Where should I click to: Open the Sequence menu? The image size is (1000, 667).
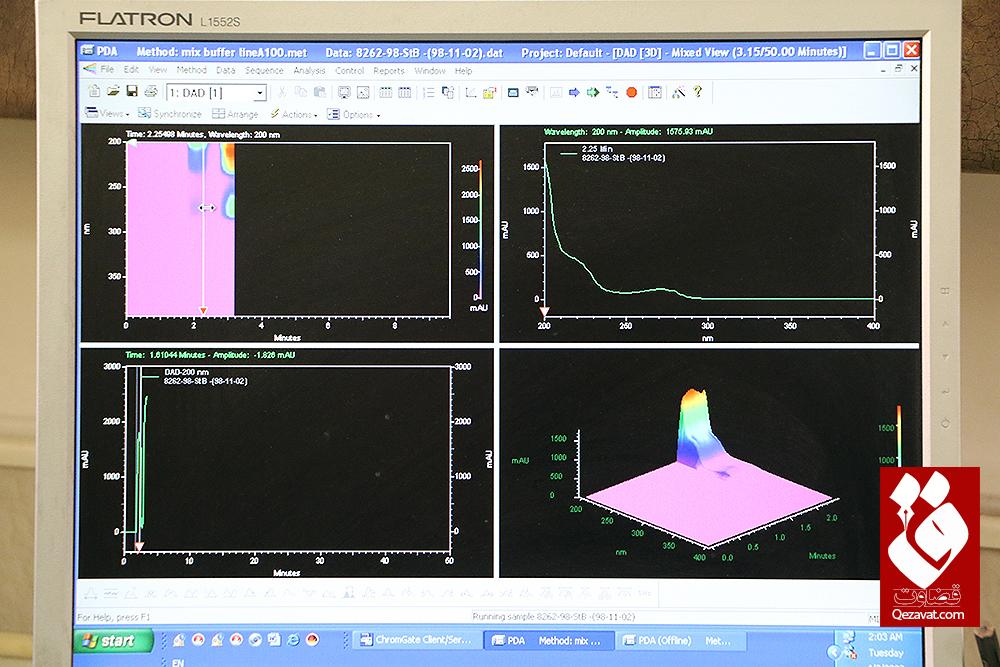pos(264,71)
